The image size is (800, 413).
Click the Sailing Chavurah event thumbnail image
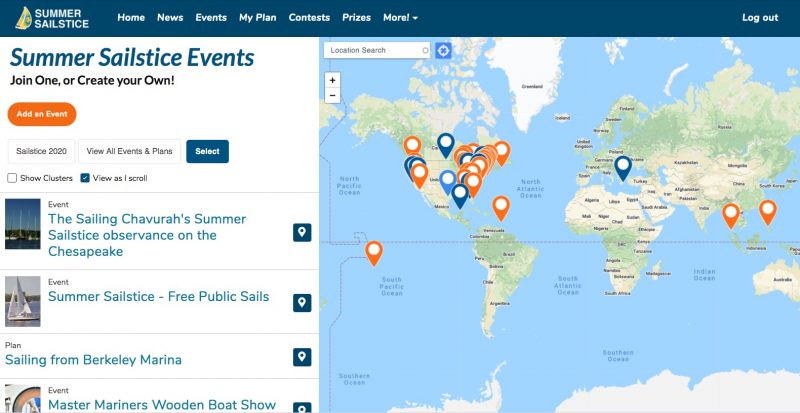(x=22, y=224)
